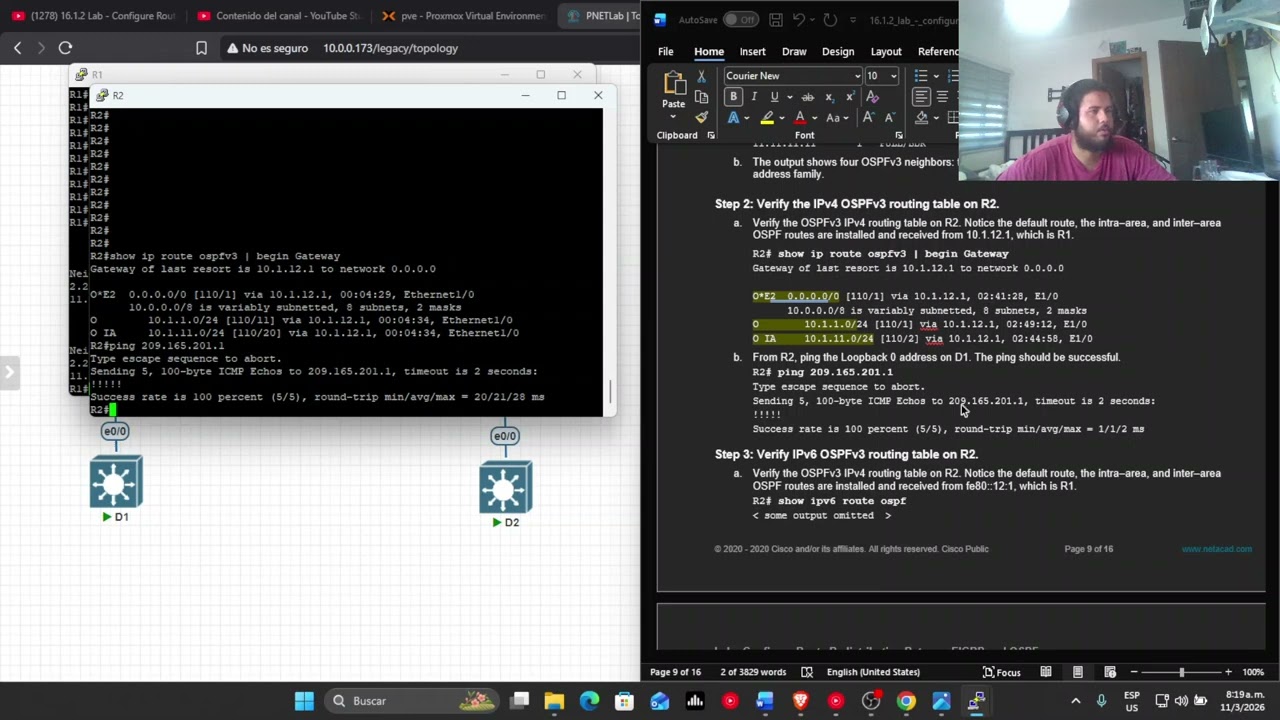The width and height of the screenshot is (1280, 720).
Task: Open the File menu in Word
Action: 666,51
